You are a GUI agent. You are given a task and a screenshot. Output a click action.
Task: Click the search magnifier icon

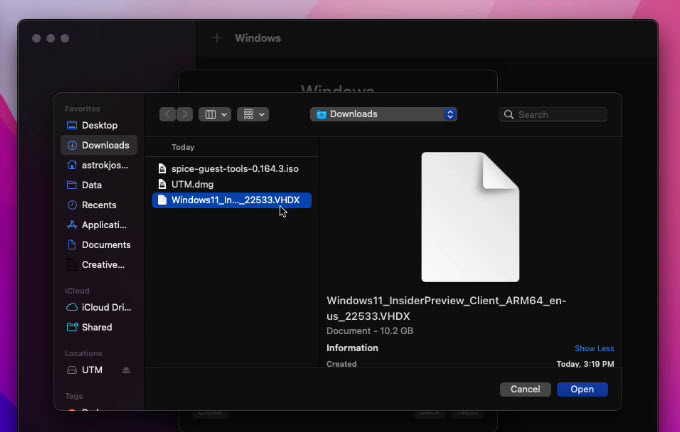pyautogui.click(x=509, y=115)
